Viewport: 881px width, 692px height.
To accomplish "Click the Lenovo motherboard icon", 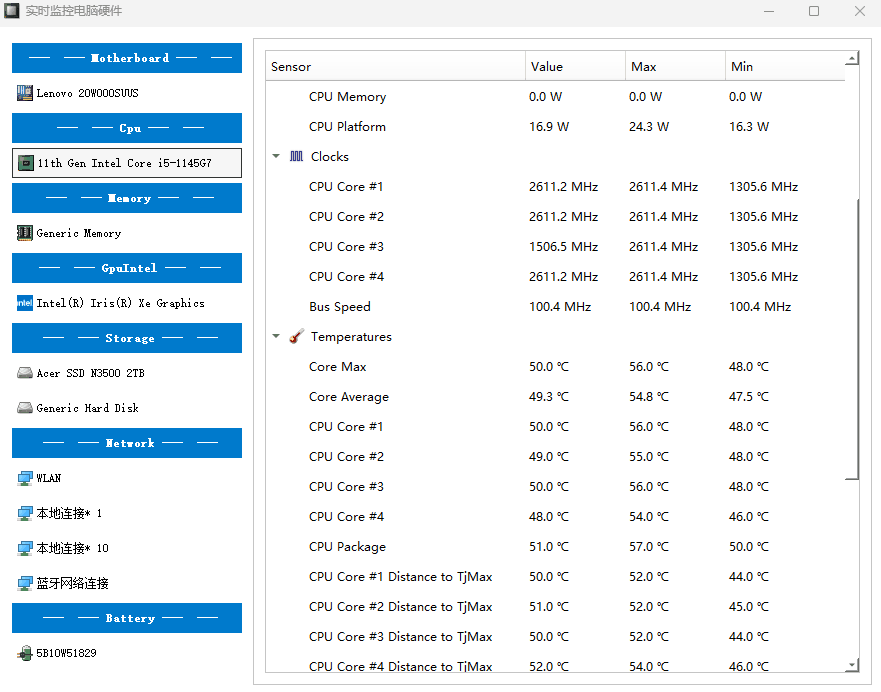I will (25, 93).
